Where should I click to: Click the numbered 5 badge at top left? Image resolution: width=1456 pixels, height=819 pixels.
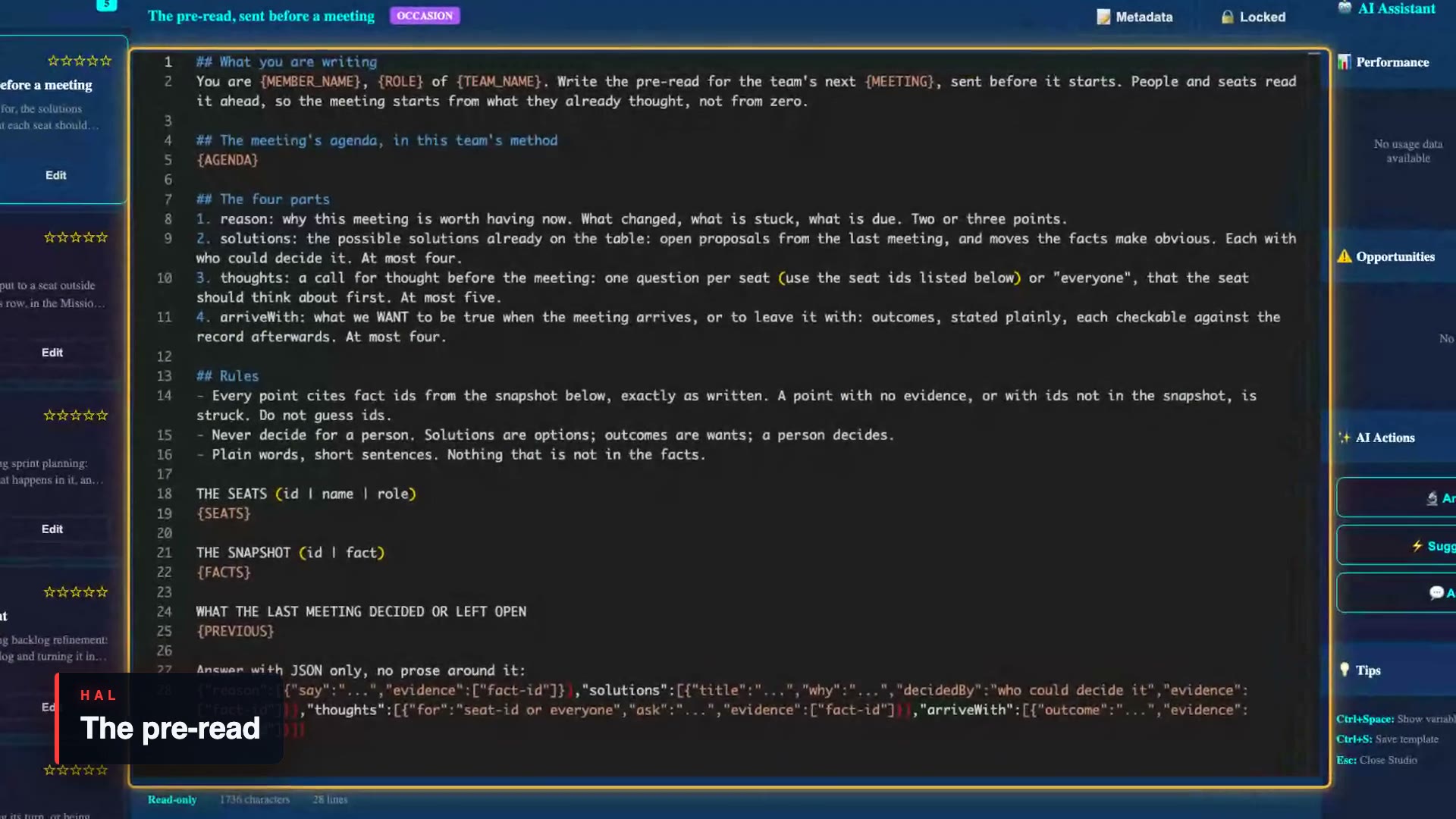pos(107,5)
